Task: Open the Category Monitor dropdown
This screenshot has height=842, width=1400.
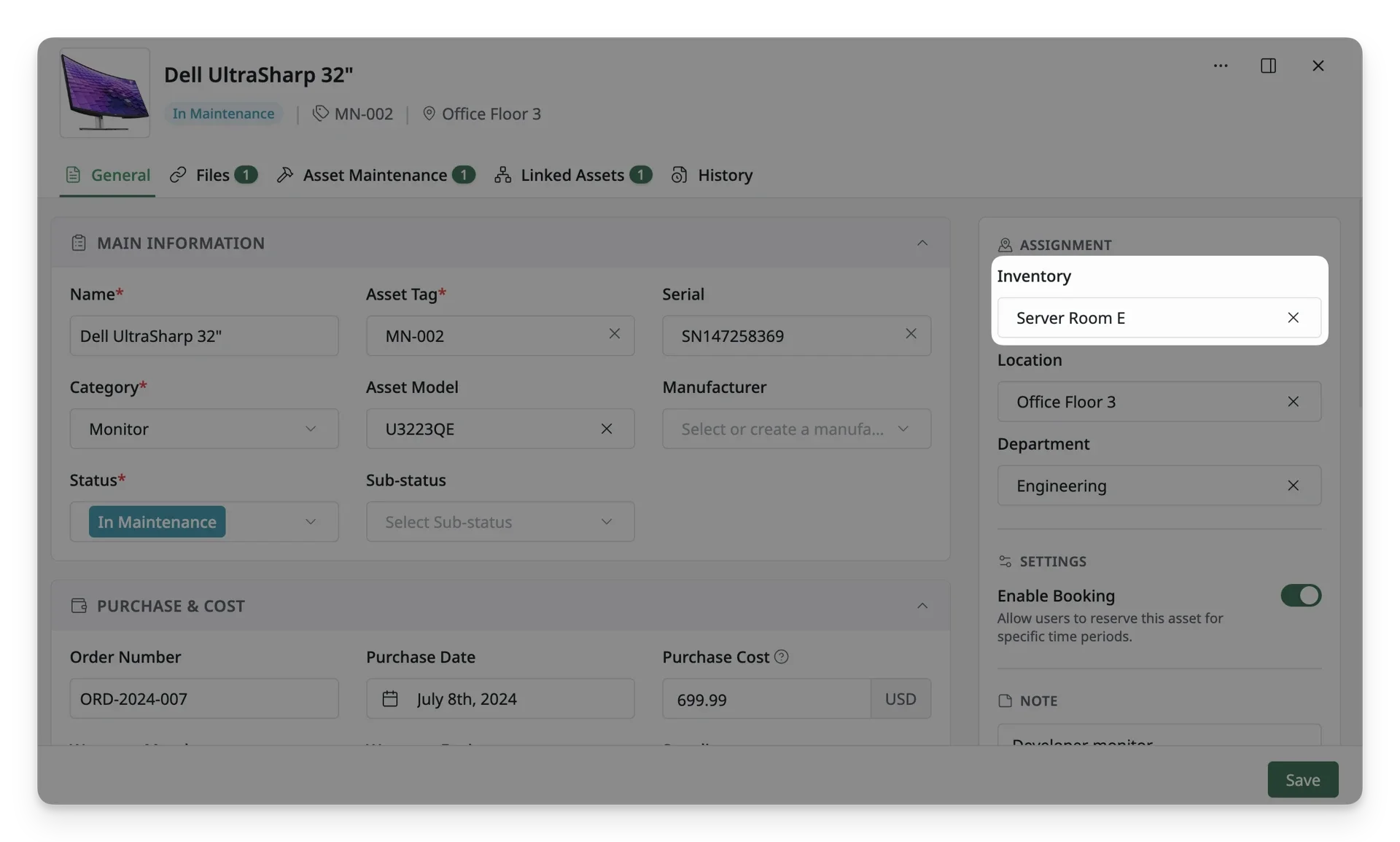Action: (204, 429)
